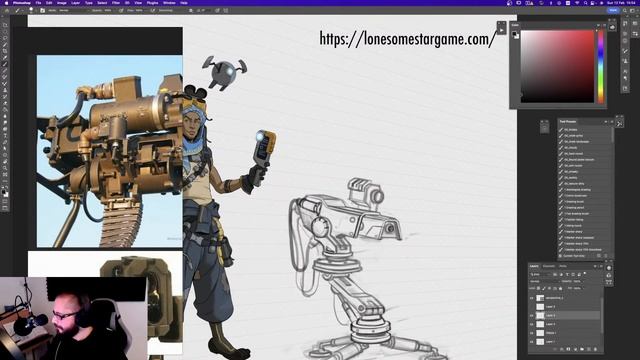Click the symmetry paint butterfly icon
640x360 pixels.
point(226,10)
